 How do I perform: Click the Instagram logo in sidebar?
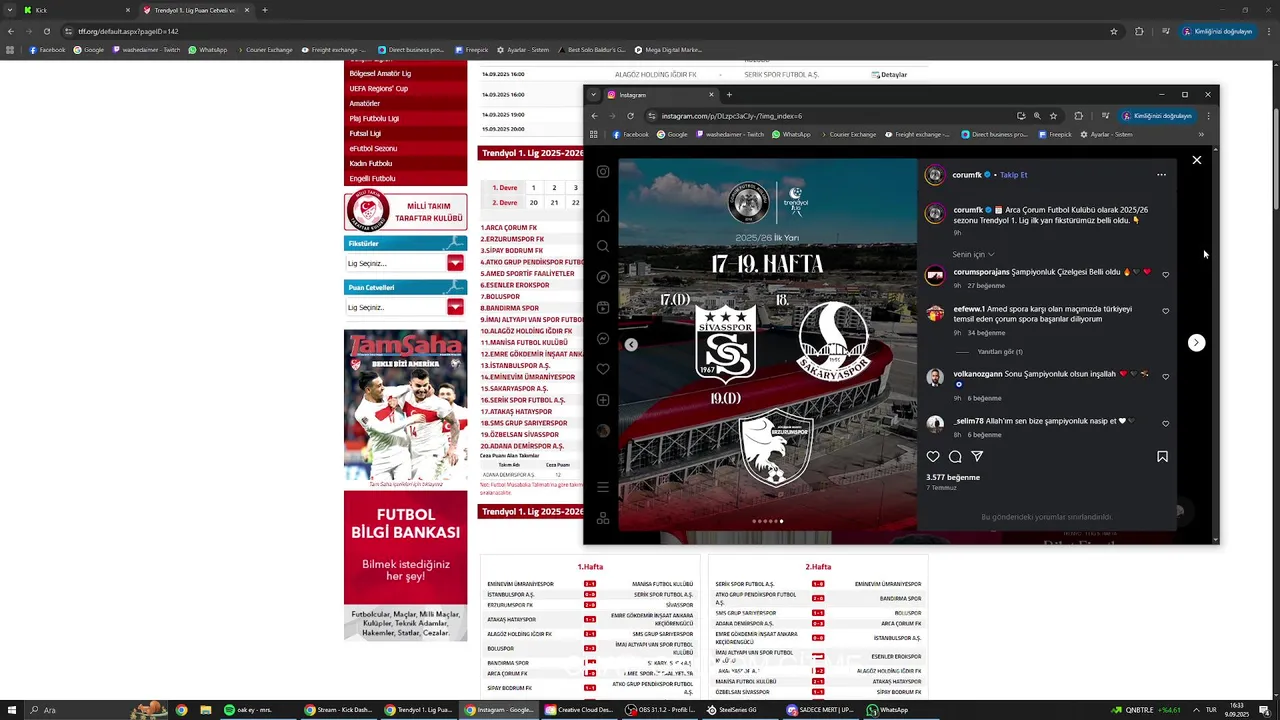pyautogui.click(x=603, y=172)
